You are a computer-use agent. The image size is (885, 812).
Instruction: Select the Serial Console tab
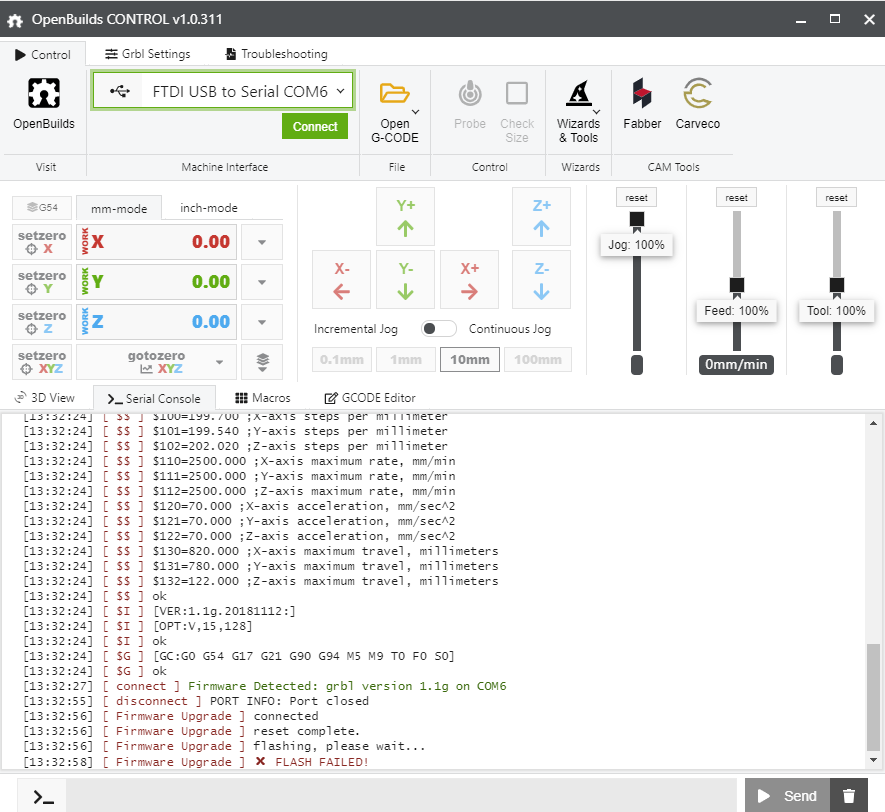(x=154, y=398)
